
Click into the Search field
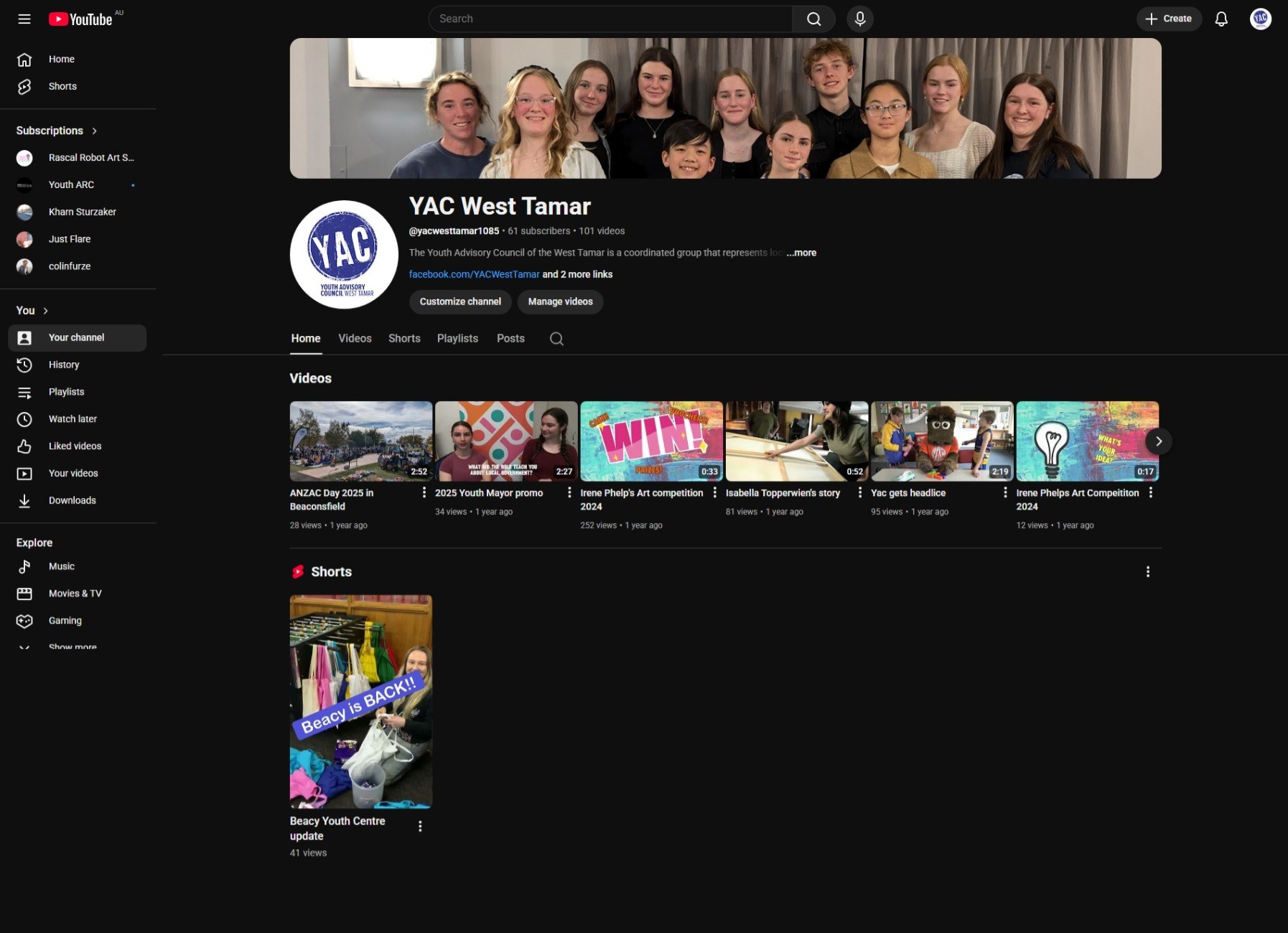tap(611, 19)
